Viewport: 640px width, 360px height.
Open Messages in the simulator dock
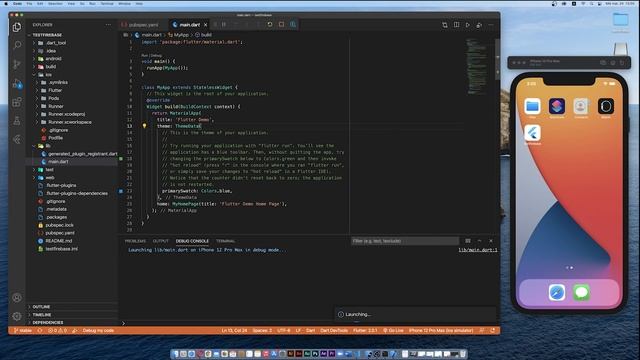[x=581, y=292]
